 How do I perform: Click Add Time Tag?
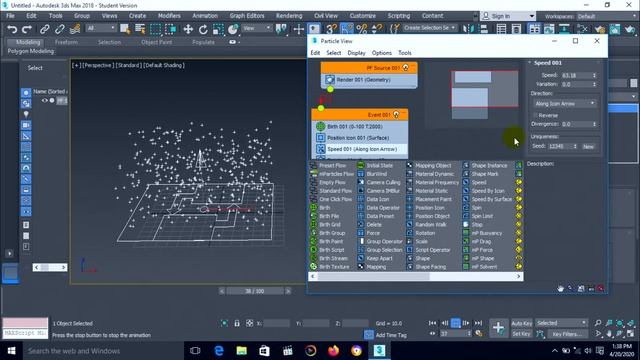pyautogui.click(x=391, y=335)
